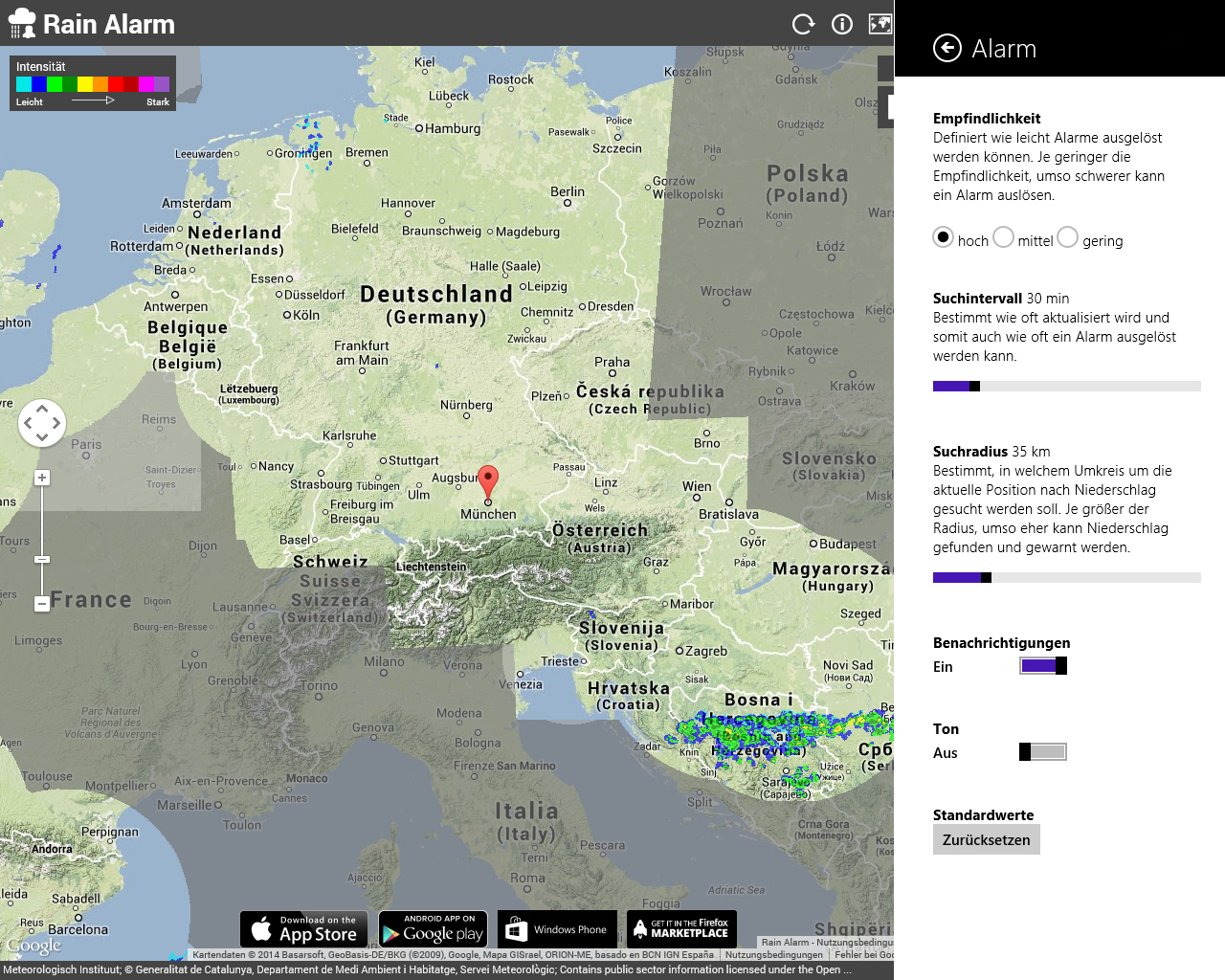Click the world map layer icon

[x=880, y=24]
